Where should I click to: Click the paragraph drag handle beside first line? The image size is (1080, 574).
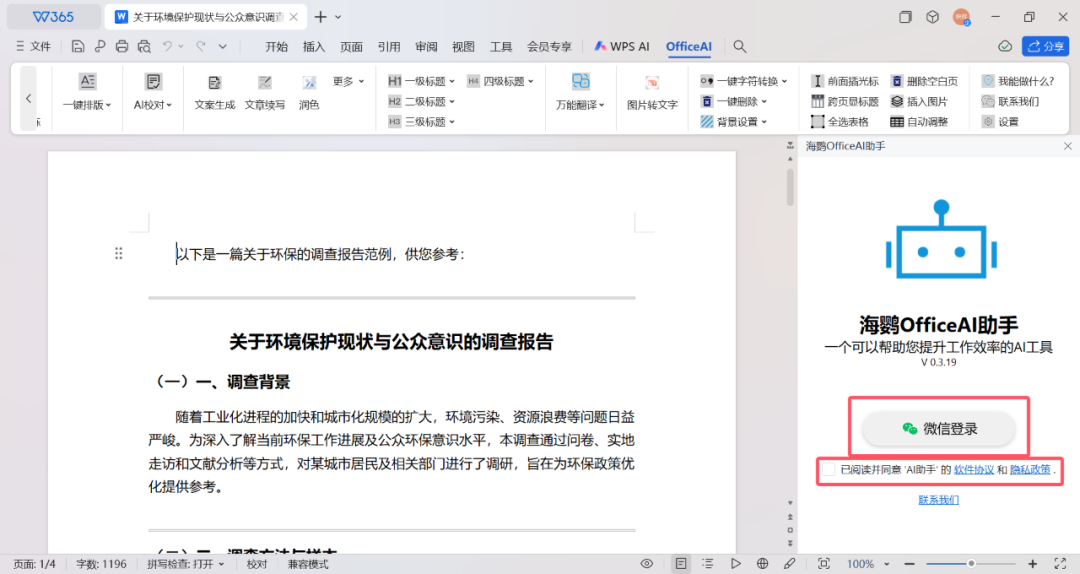click(x=118, y=254)
